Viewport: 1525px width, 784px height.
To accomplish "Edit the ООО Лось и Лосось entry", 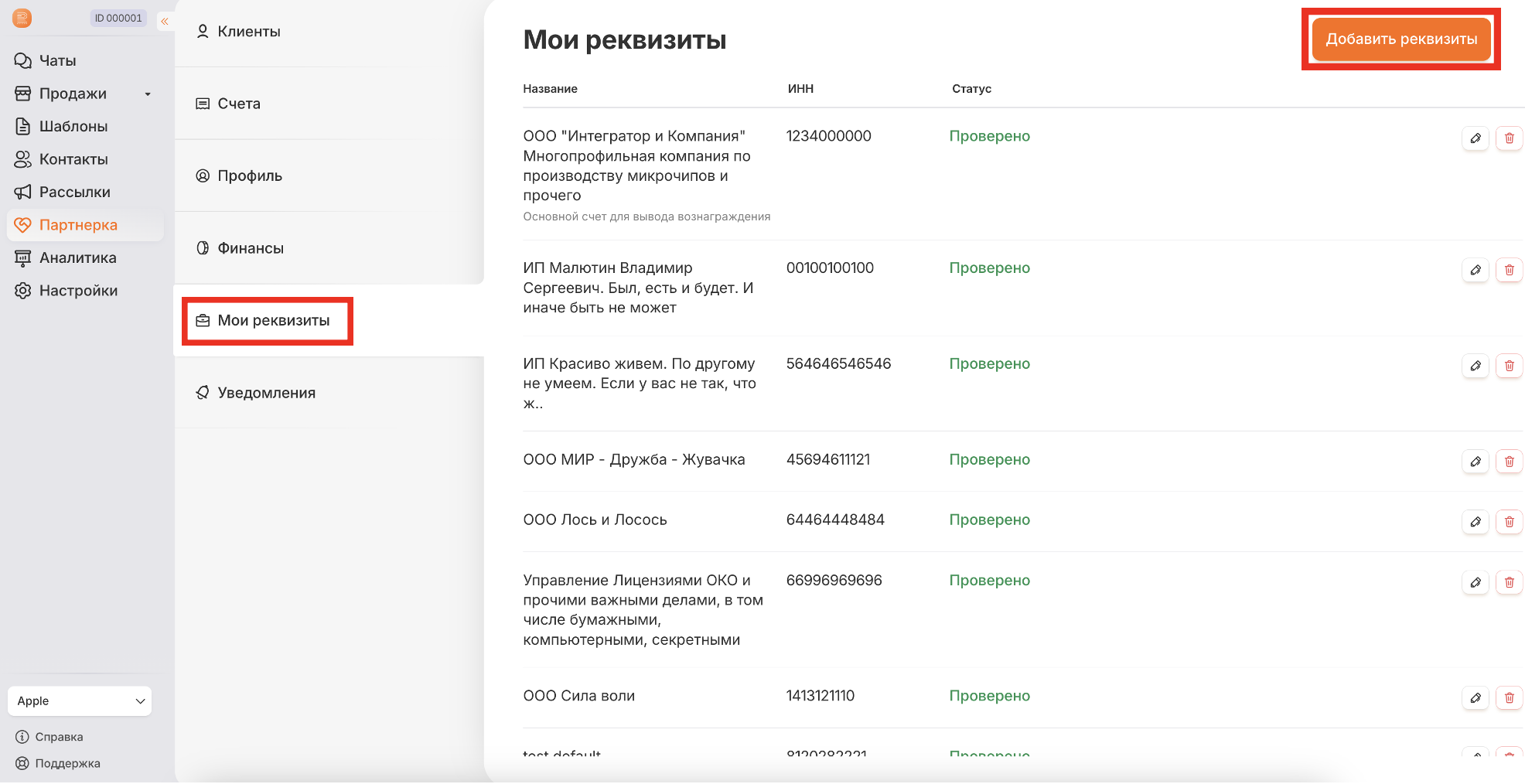I will 1475,522.
